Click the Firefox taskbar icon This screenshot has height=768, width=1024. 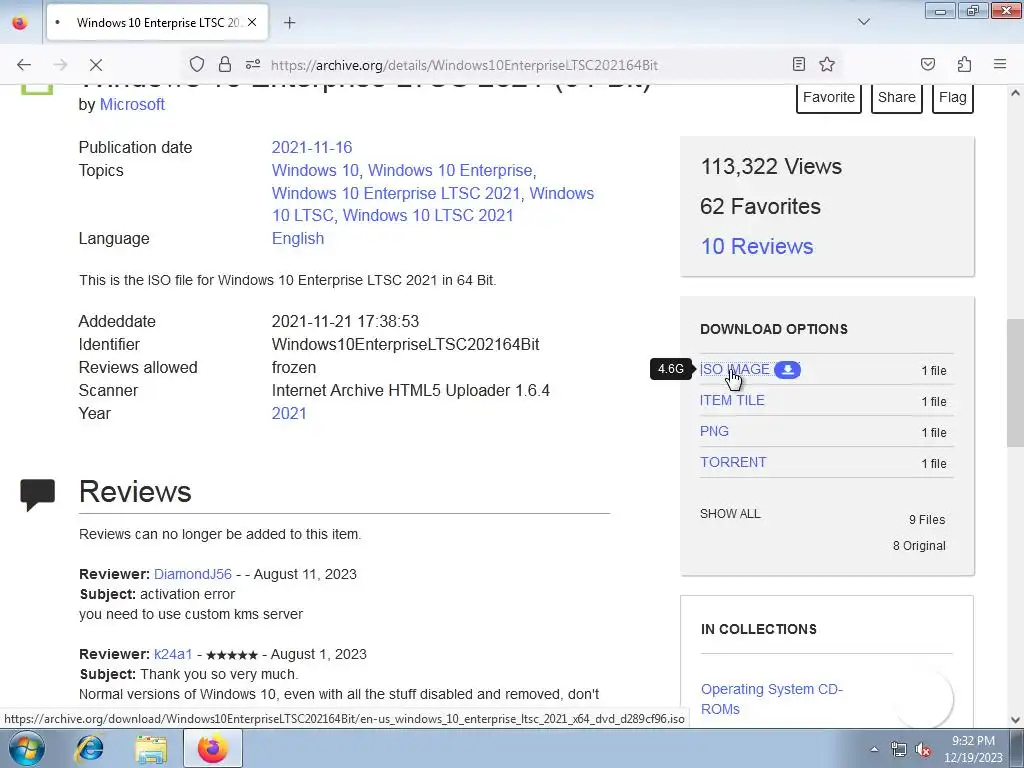tap(213, 748)
